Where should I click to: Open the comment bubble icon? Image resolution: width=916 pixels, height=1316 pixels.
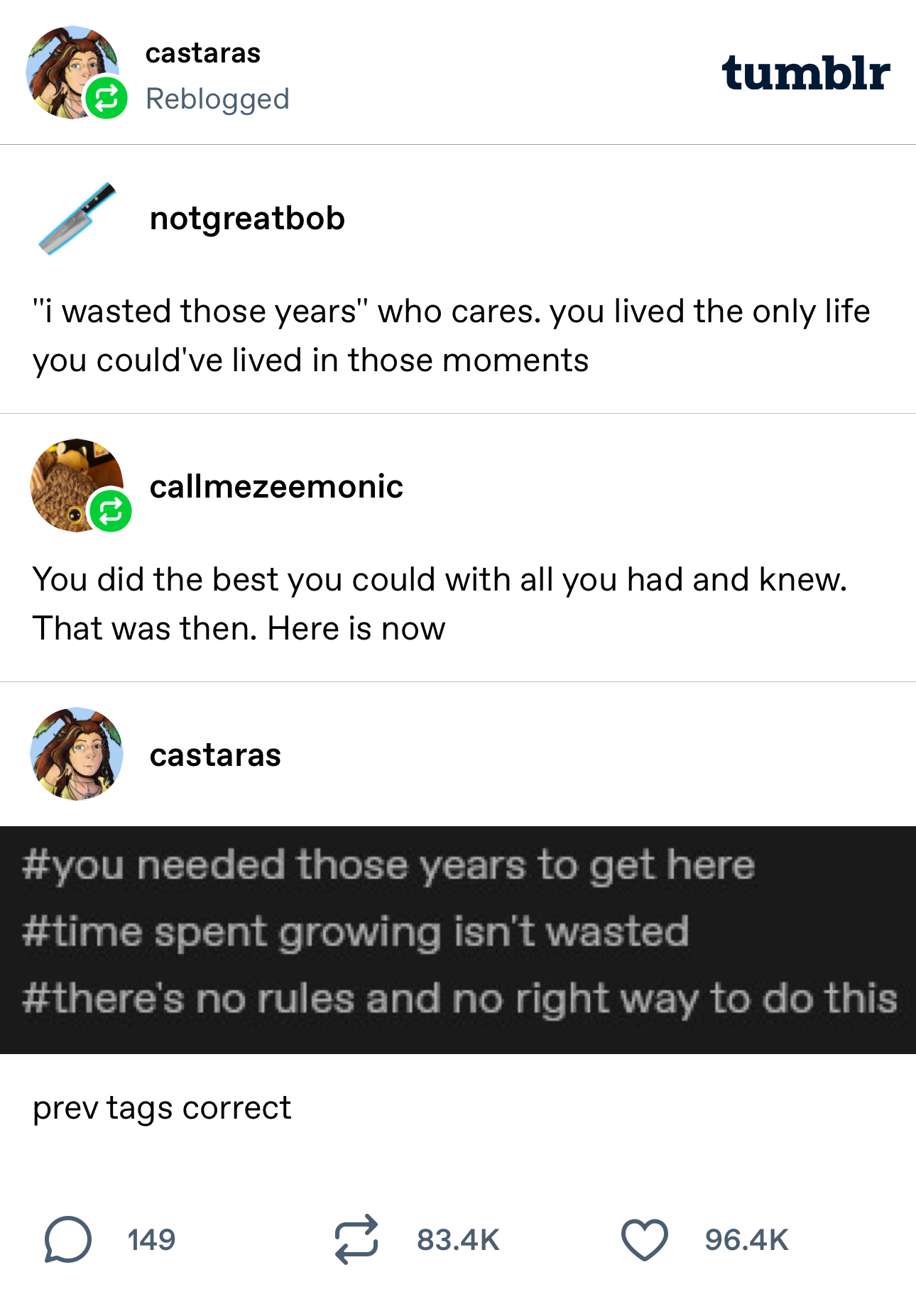point(68,1239)
